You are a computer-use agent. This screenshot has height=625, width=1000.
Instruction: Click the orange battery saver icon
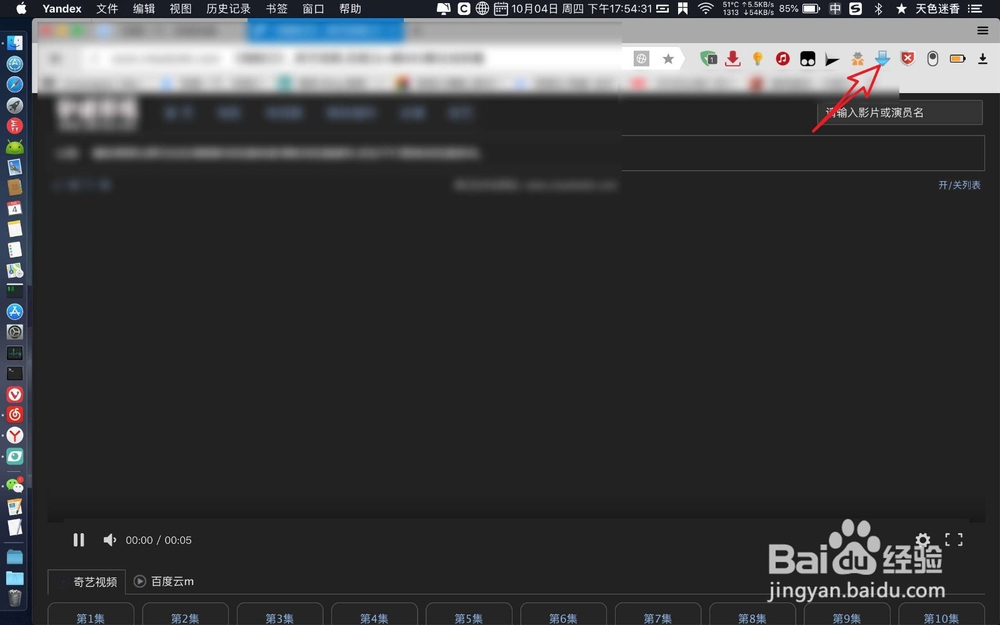click(x=957, y=59)
